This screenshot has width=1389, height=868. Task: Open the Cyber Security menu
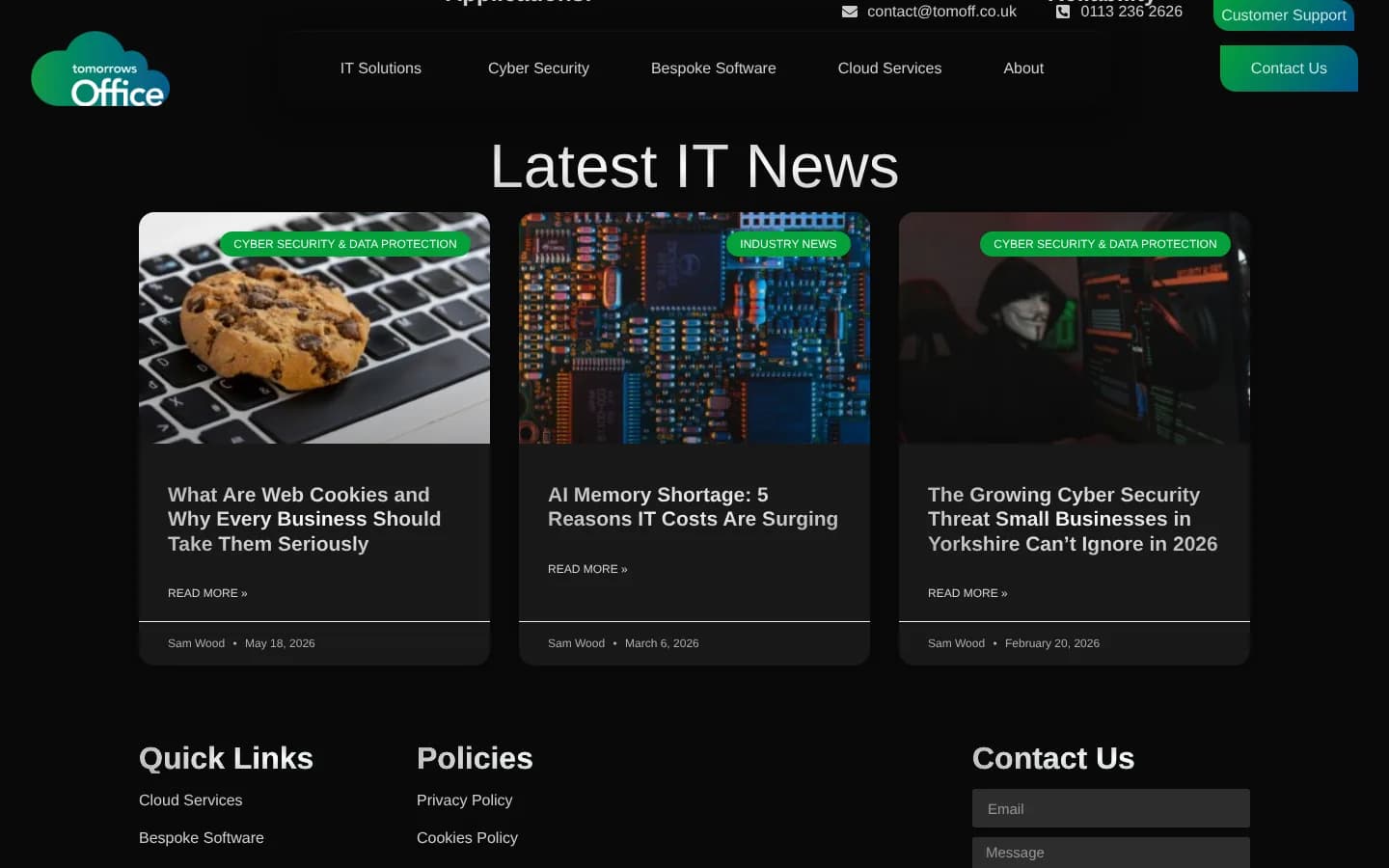538,68
